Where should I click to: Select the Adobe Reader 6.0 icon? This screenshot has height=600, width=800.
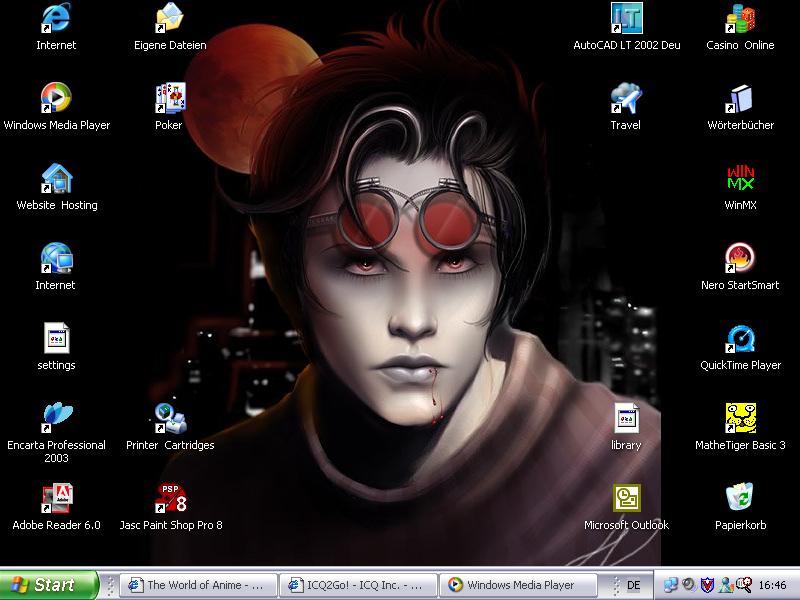(56, 497)
